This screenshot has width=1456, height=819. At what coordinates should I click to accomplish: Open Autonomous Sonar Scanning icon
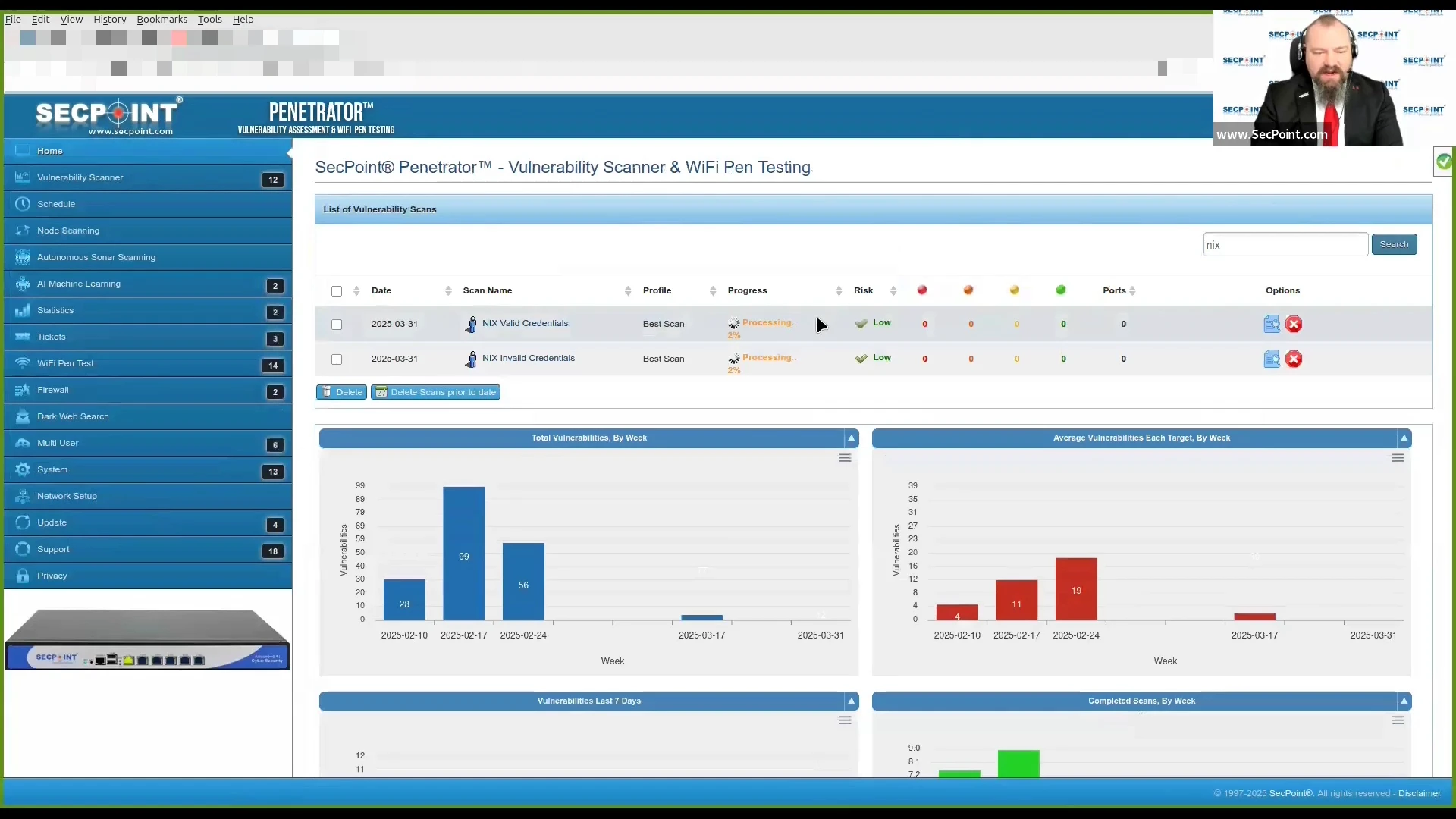pyautogui.click(x=23, y=257)
